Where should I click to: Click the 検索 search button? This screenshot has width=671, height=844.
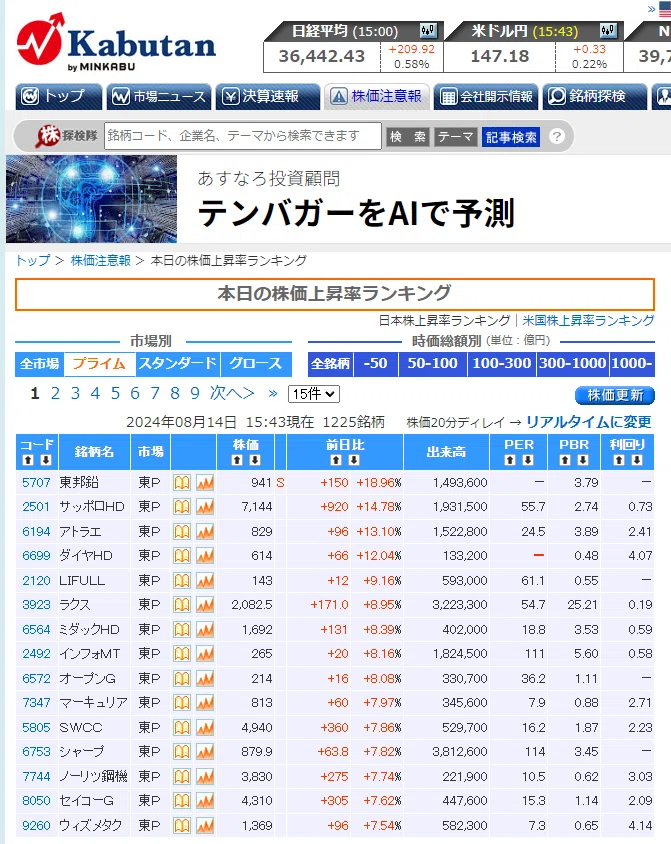[x=407, y=137]
